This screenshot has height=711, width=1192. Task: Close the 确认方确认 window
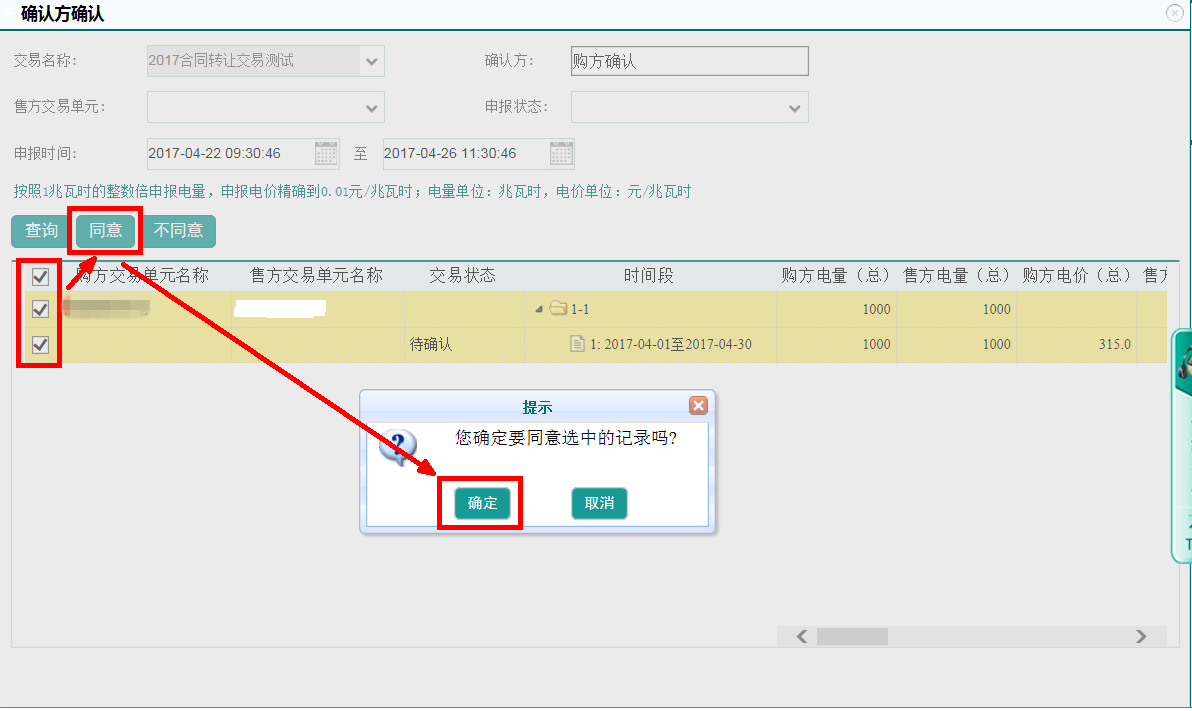tap(1174, 13)
